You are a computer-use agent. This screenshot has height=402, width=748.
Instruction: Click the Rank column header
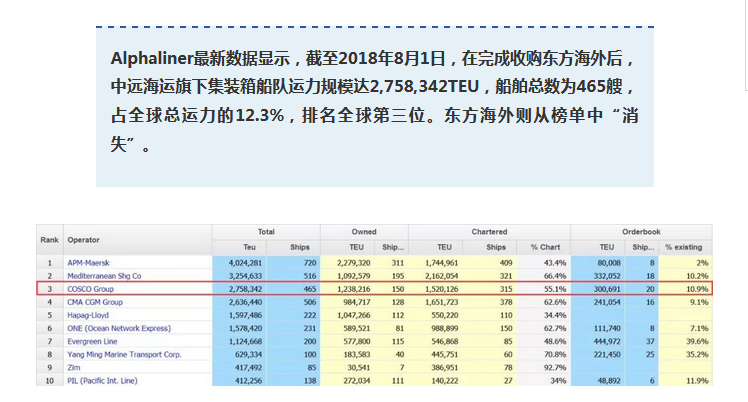48,239
